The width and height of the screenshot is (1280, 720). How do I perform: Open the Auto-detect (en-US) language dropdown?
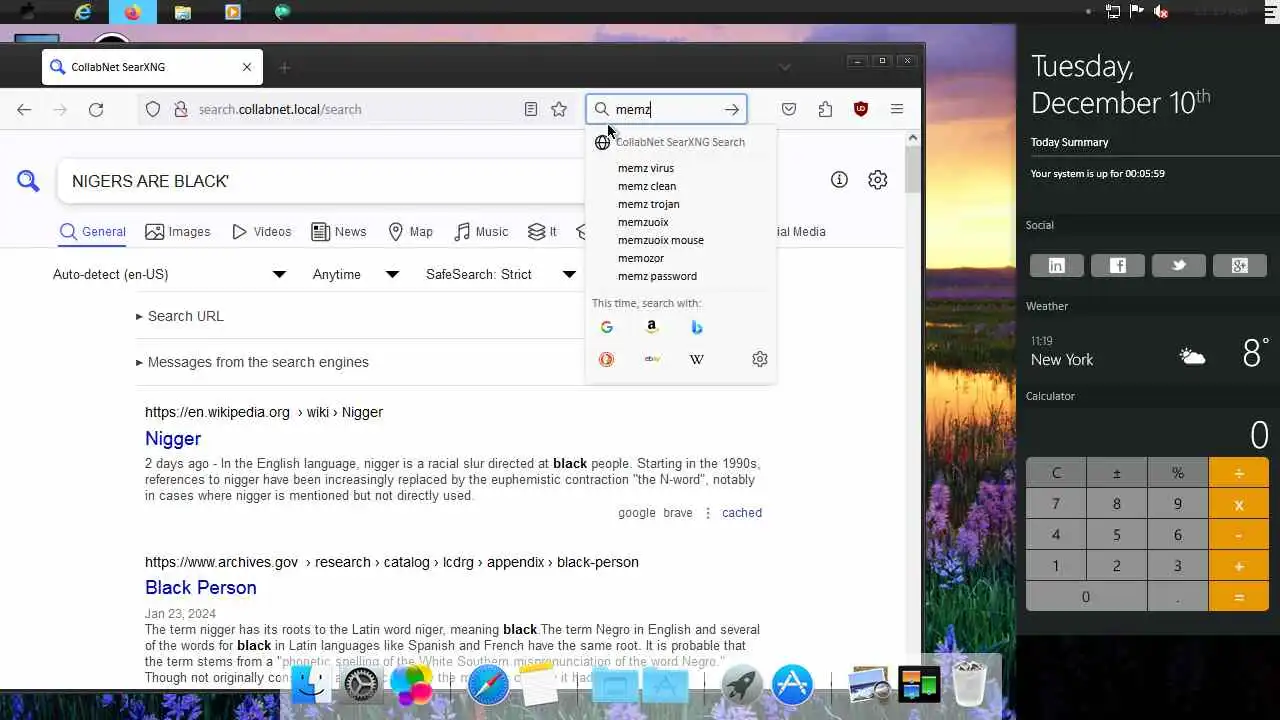click(169, 274)
